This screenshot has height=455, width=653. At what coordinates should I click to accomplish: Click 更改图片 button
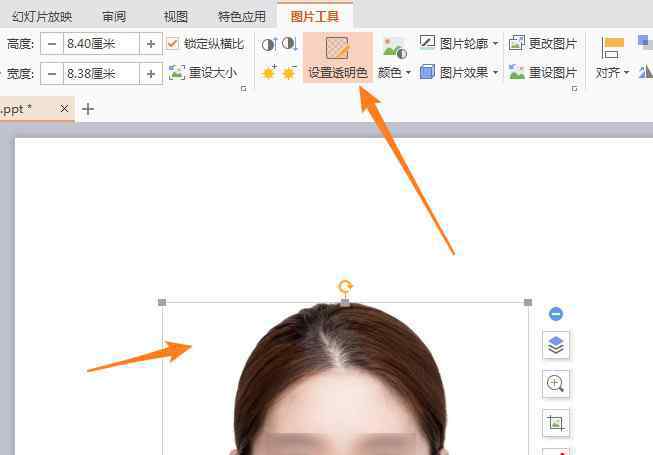coord(543,43)
